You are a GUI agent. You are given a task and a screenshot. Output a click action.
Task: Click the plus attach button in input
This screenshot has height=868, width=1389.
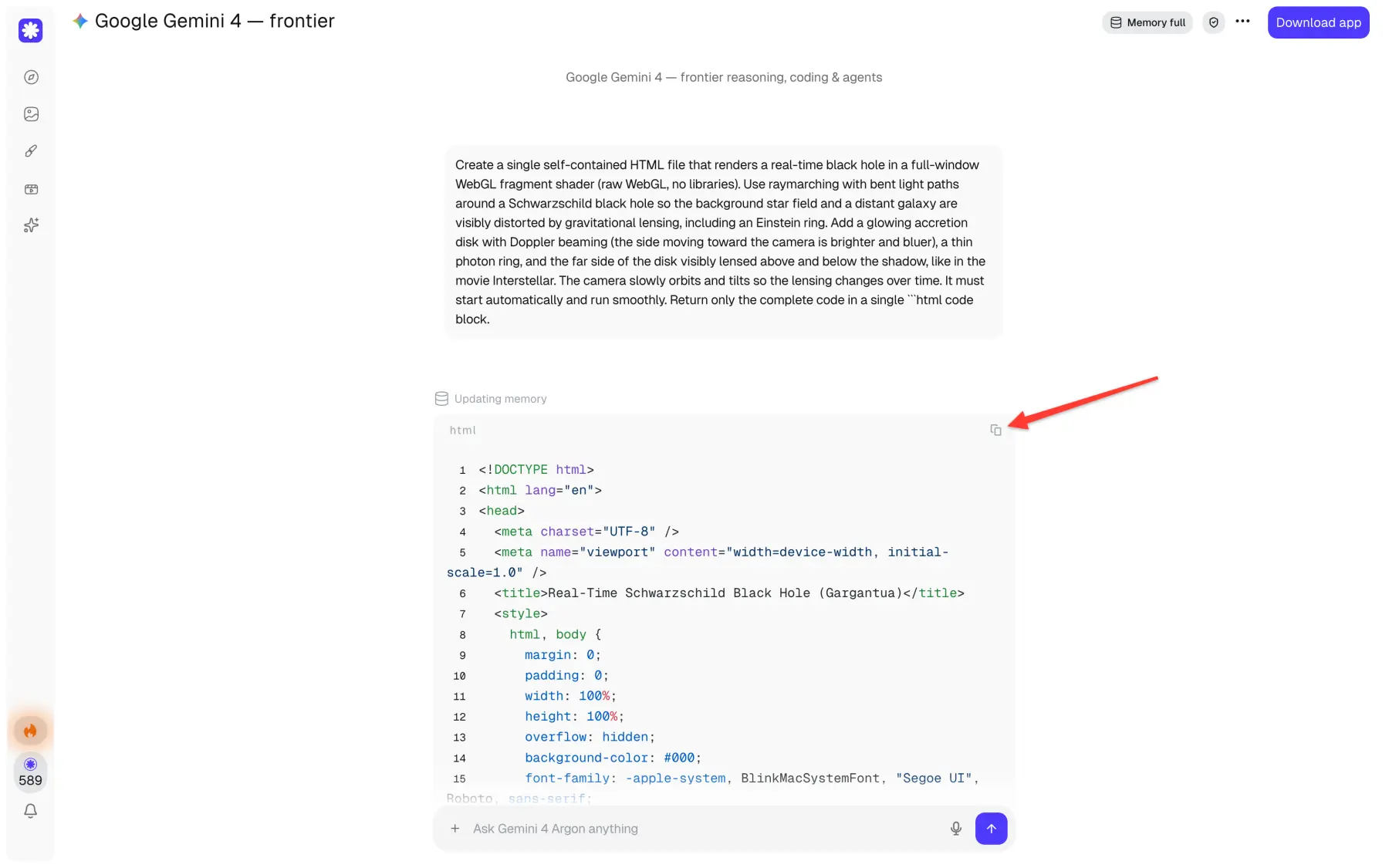pos(455,829)
